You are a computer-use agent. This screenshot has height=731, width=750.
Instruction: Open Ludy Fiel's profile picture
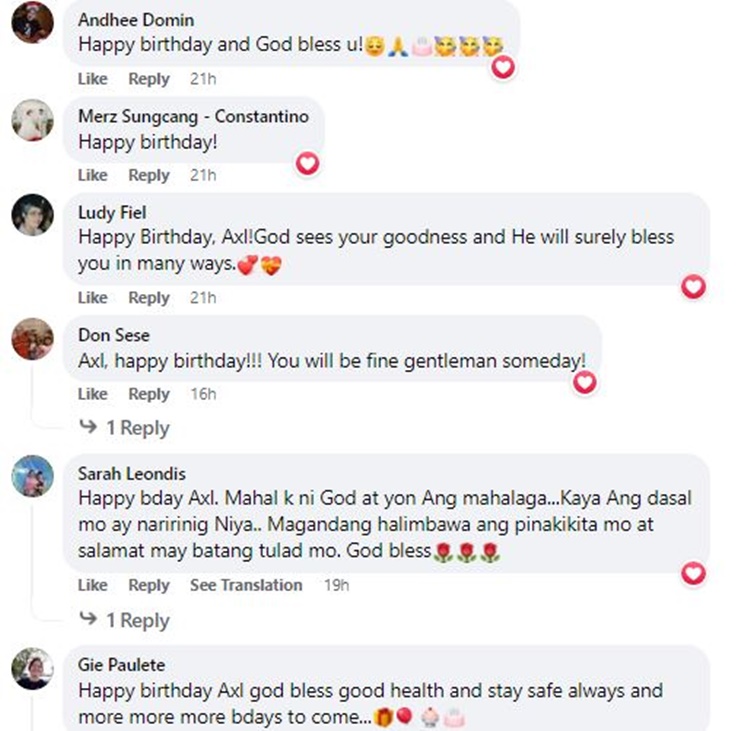tap(32, 214)
